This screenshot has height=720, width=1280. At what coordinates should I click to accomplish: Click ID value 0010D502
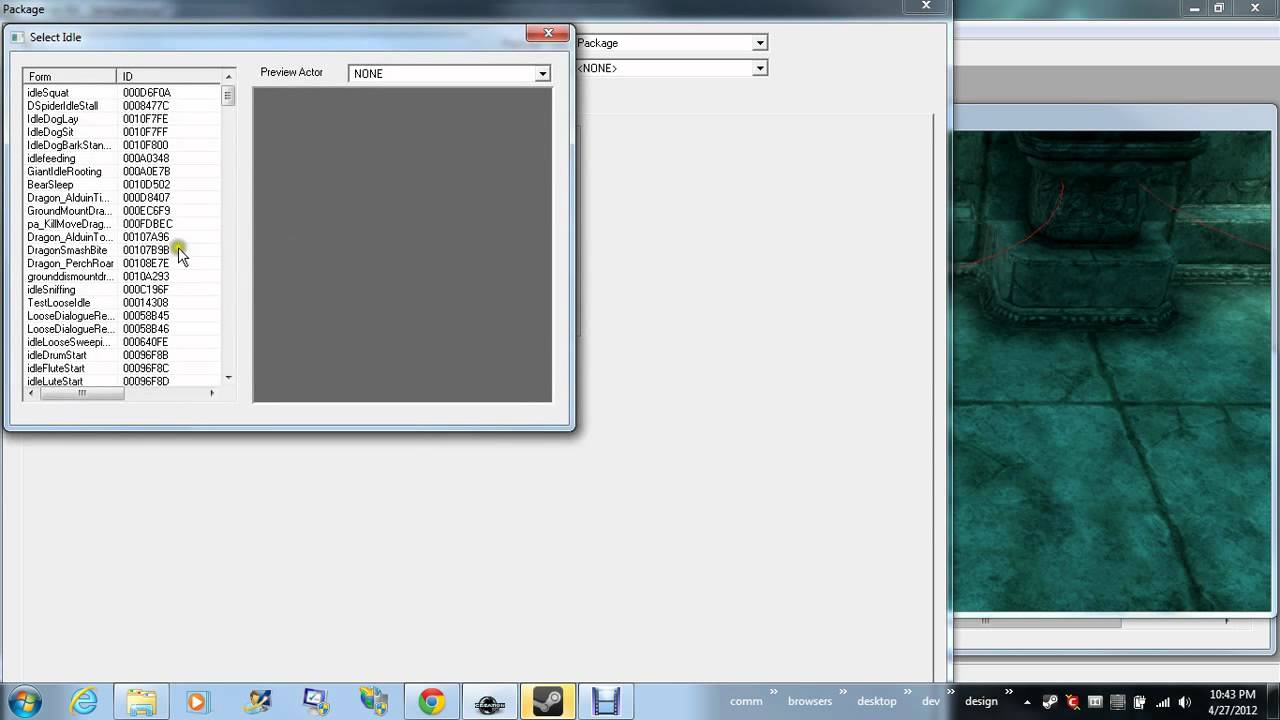pyautogui.click(x=146, y=185)
